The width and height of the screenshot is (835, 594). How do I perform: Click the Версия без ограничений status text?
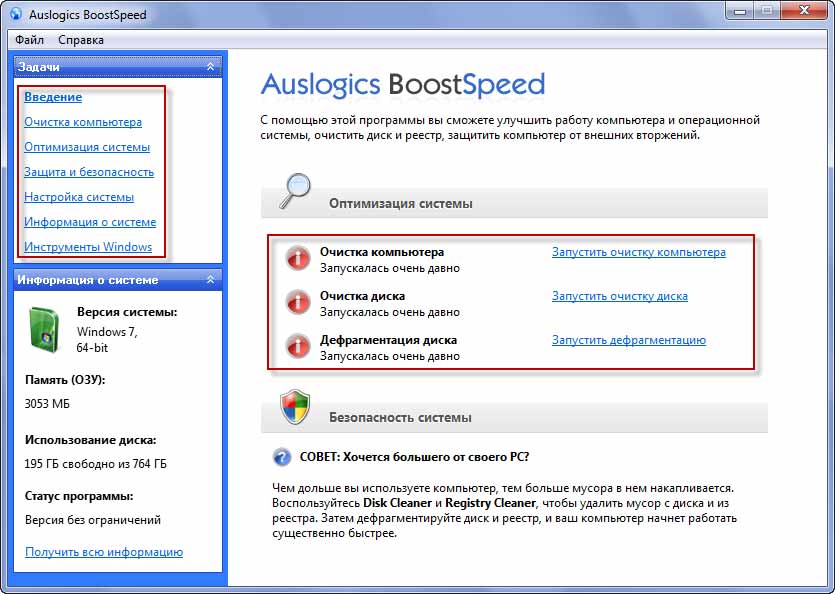click(x=93, y=520)
